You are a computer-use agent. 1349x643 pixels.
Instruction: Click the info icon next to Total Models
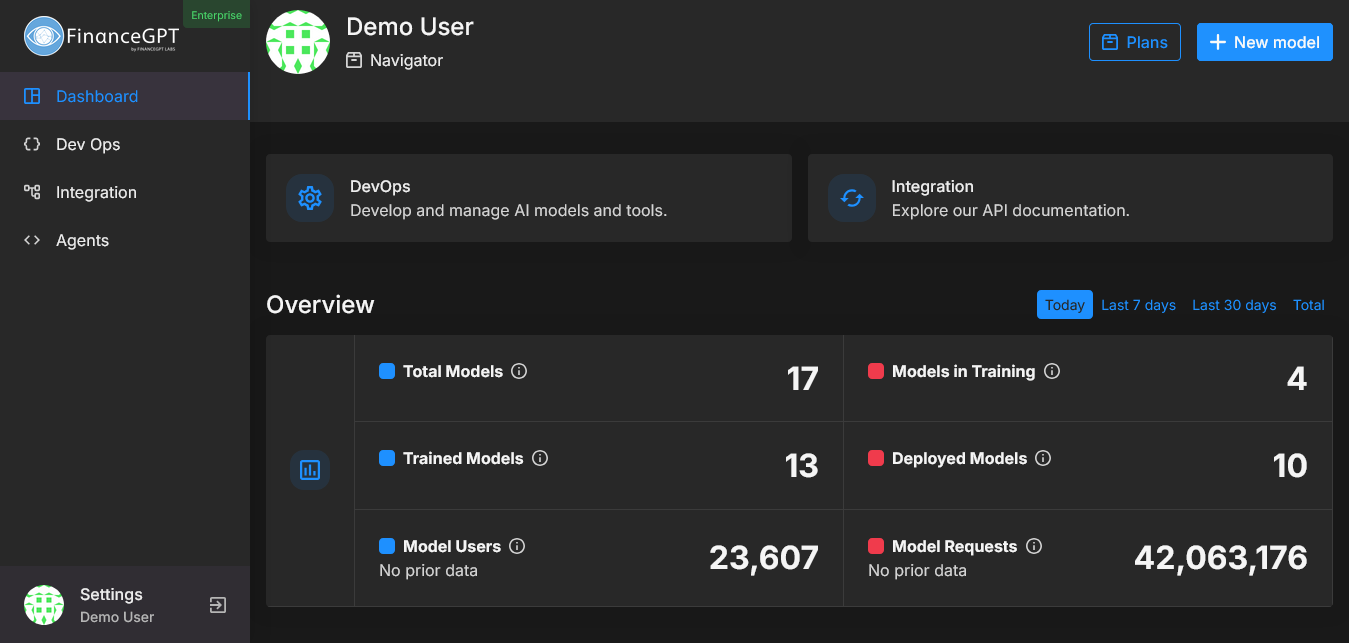(x=519, y=371)
